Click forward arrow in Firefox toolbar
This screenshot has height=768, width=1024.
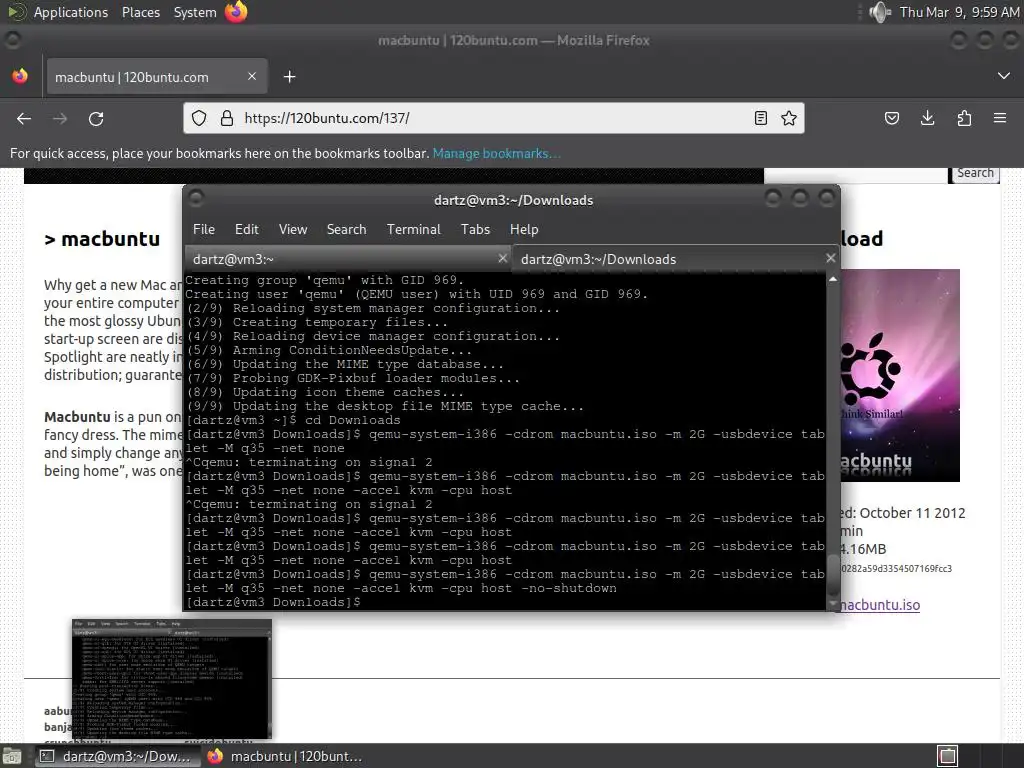click(x=60, y=118)
